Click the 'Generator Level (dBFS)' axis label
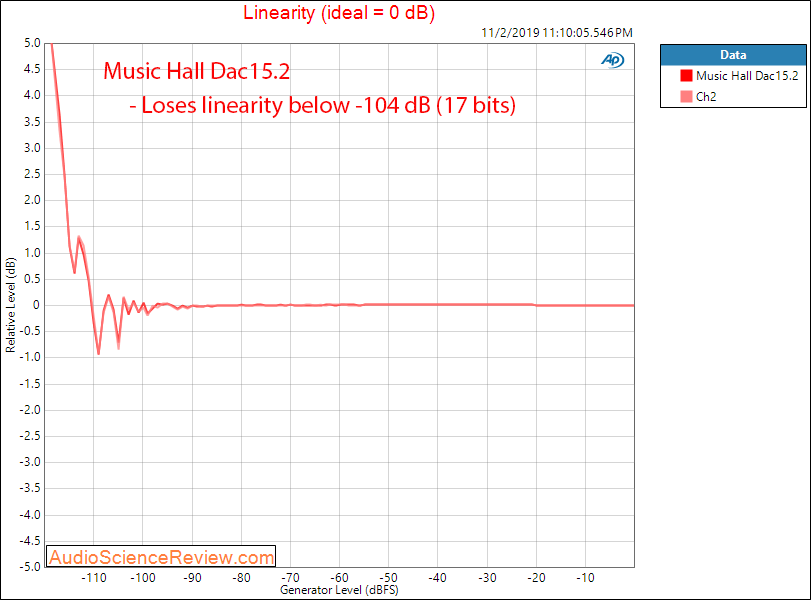The image size is (811, 600). click(339, 590)
